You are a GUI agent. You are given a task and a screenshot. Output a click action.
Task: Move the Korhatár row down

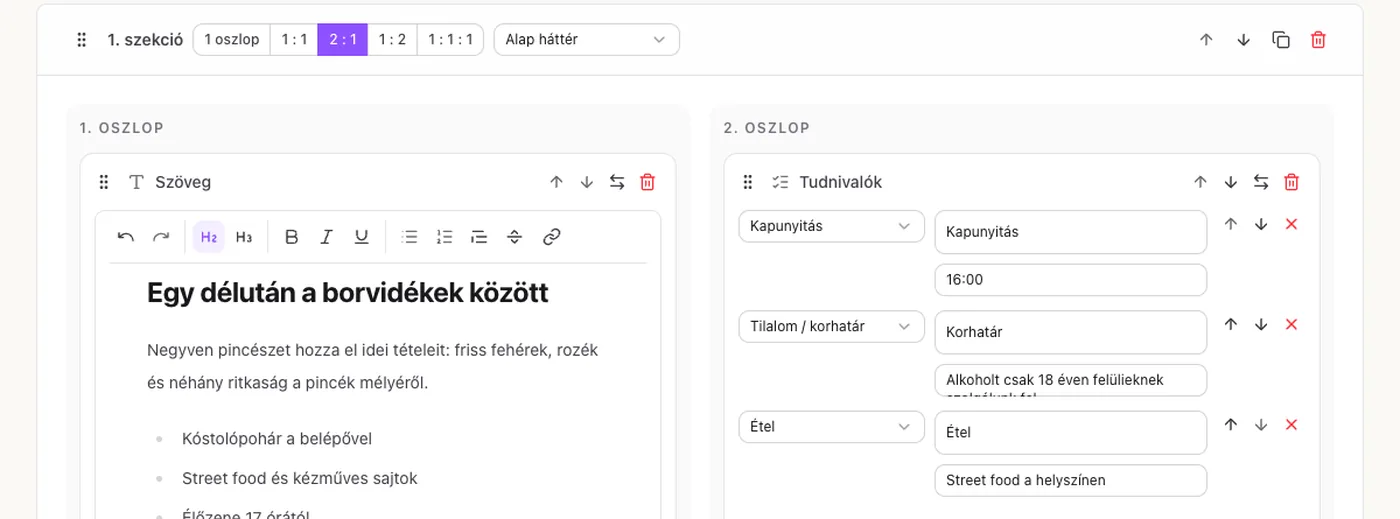[x=1261, y=325]
